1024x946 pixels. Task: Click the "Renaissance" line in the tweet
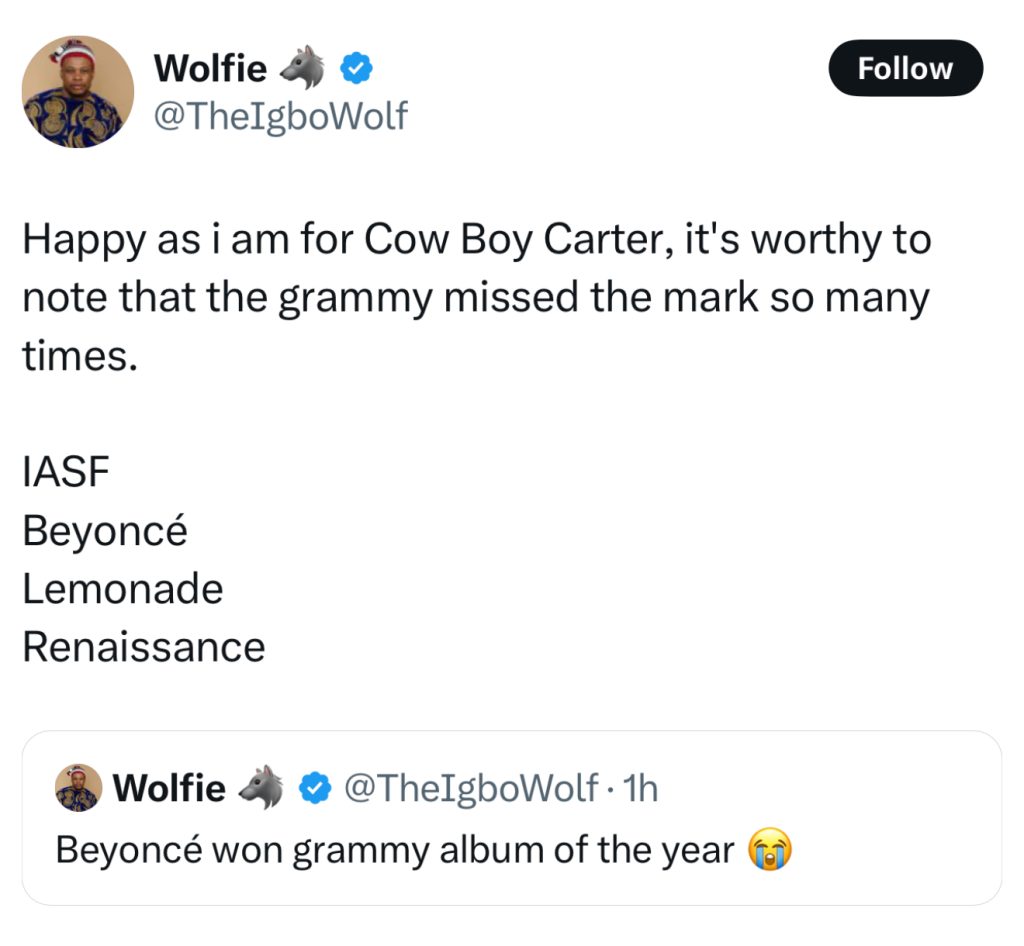[x=143, y=646]
